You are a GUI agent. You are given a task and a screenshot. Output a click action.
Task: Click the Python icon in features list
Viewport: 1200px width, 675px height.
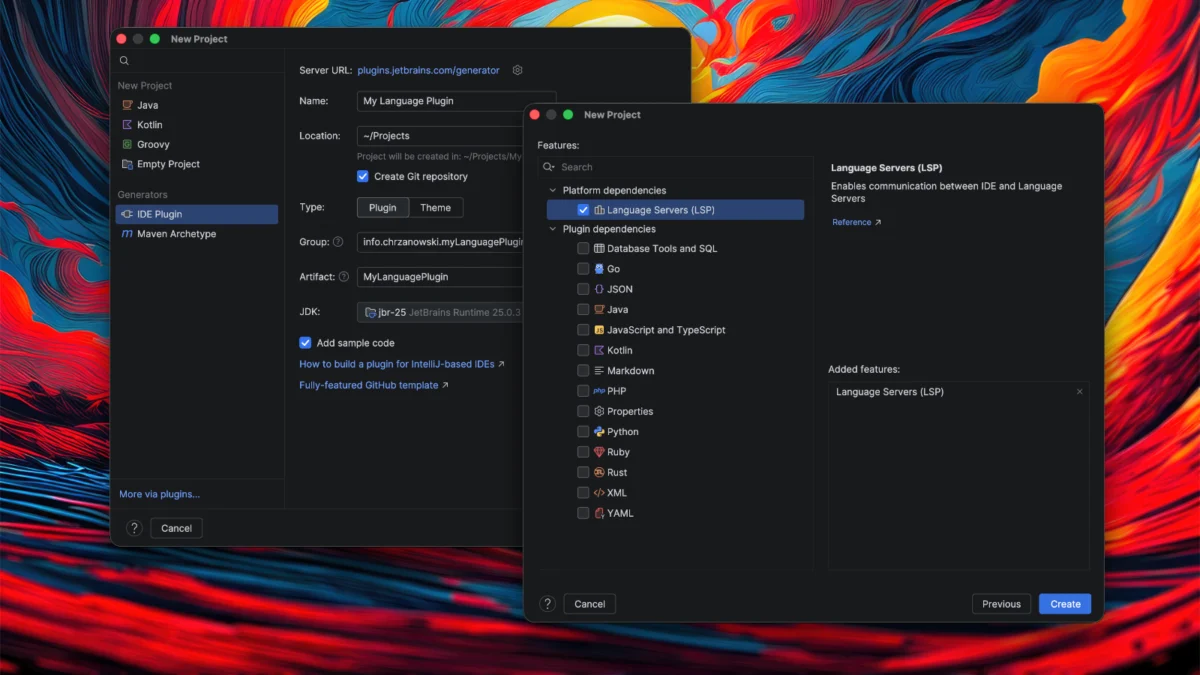point(599,432)
